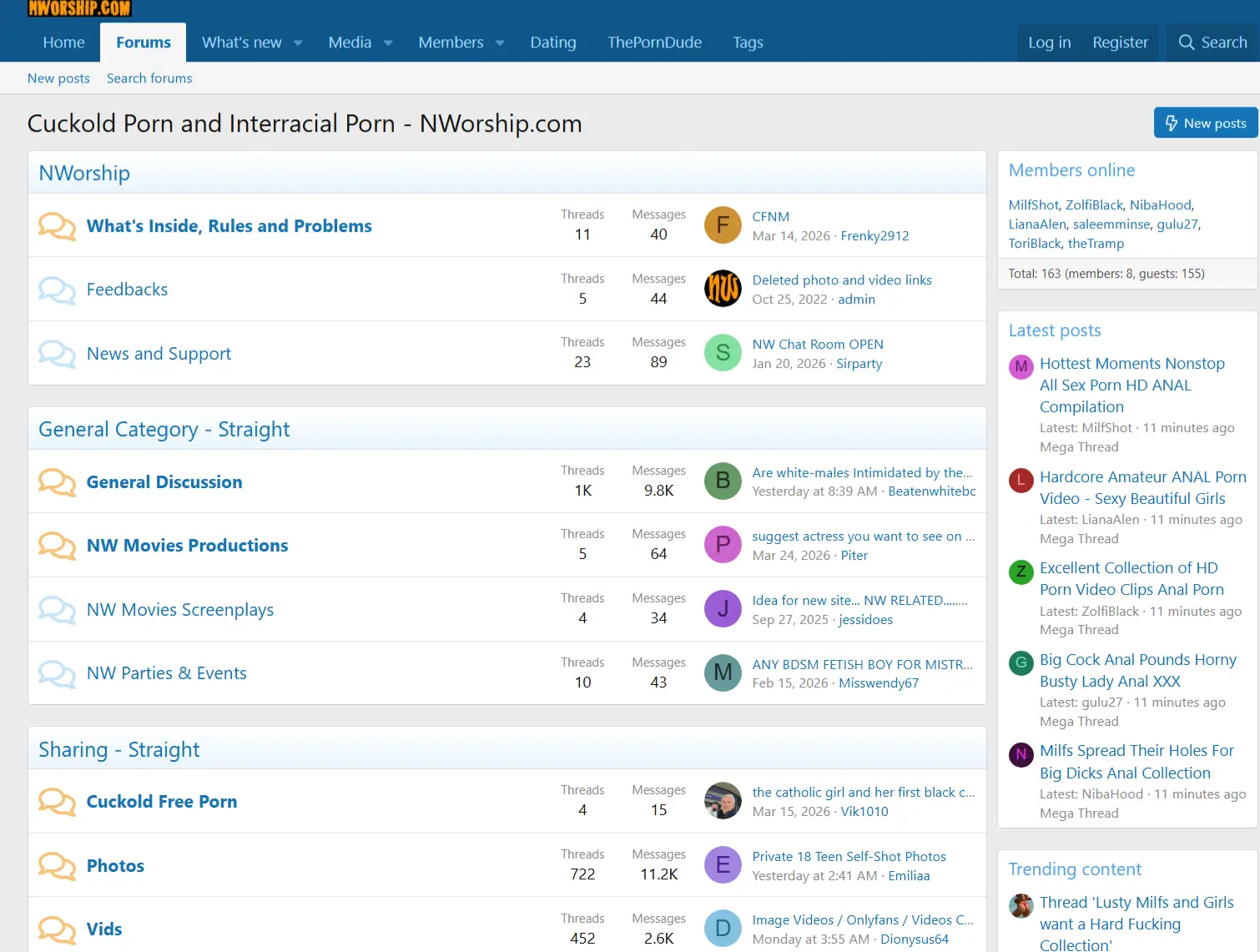This screenshot has height=952, width=1260.
Task: Click the green S avatar for Sirparty
Action: point(723,353)
